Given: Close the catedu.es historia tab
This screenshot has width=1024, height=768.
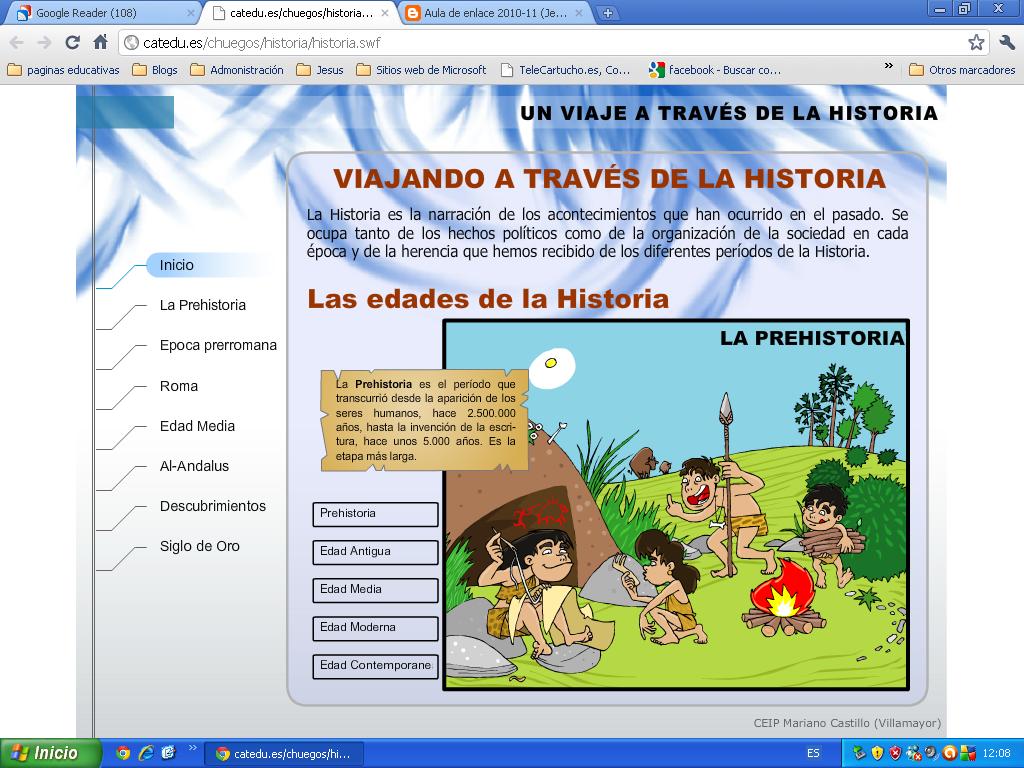Looking at the screenshot, I should click(x=385, y=12).
